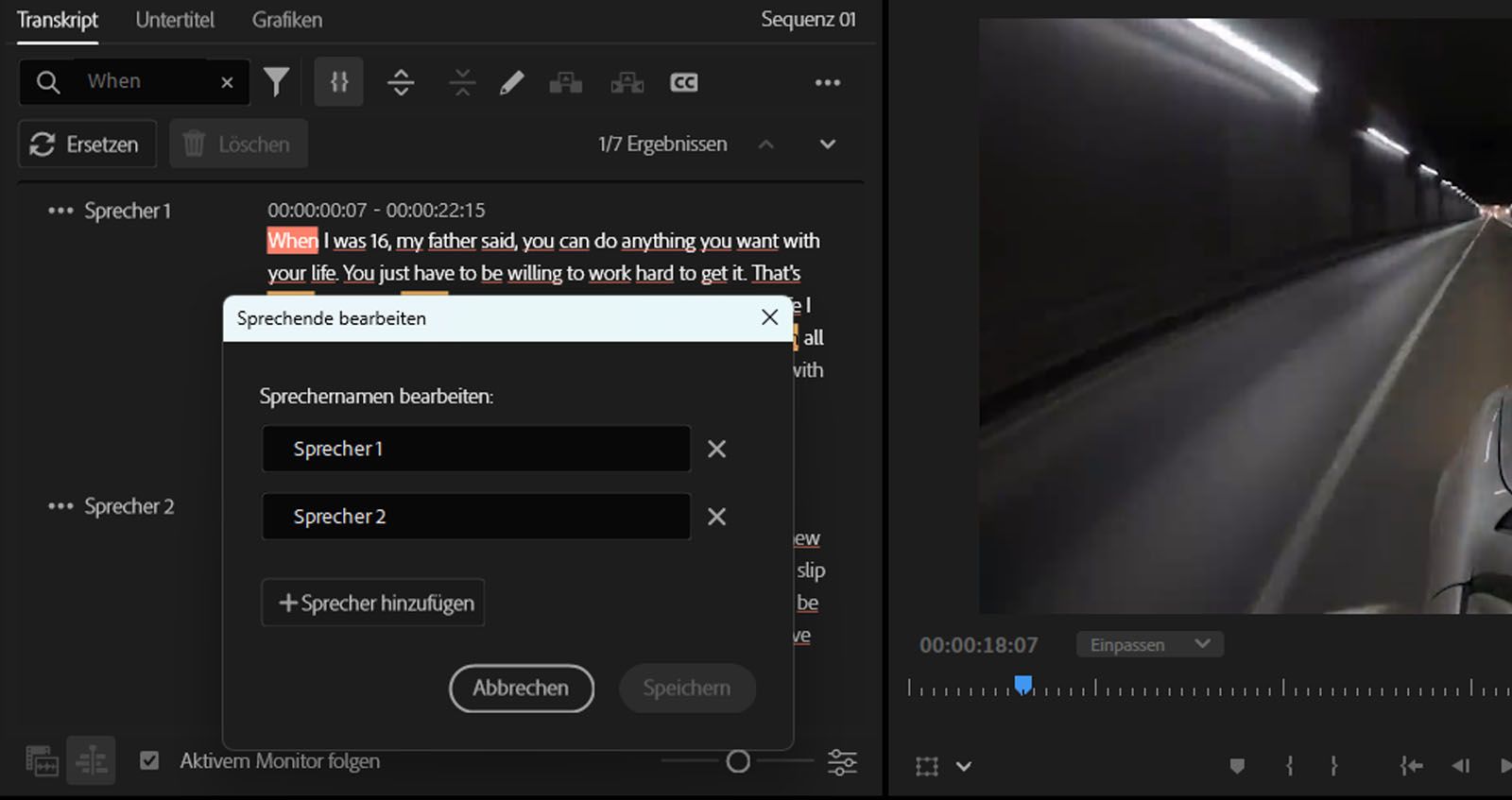
Task: Step back one frame
Action: [1461, 766]
